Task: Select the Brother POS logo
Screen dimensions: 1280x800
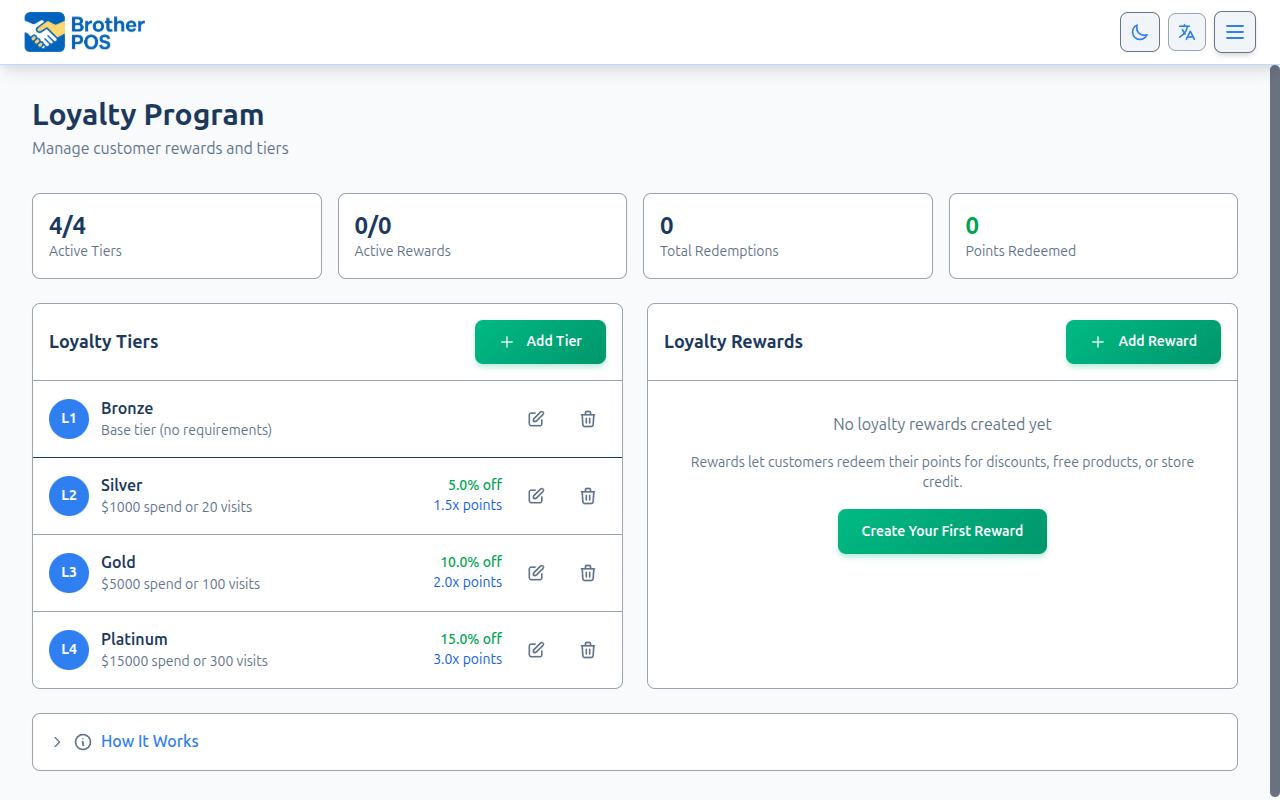Action: coord(84,31)
